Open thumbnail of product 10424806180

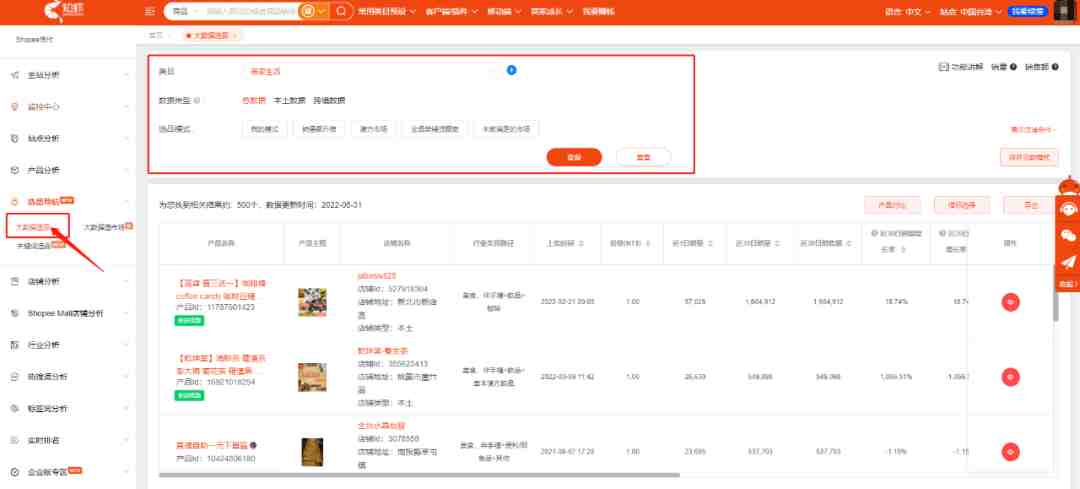point(312,452)
